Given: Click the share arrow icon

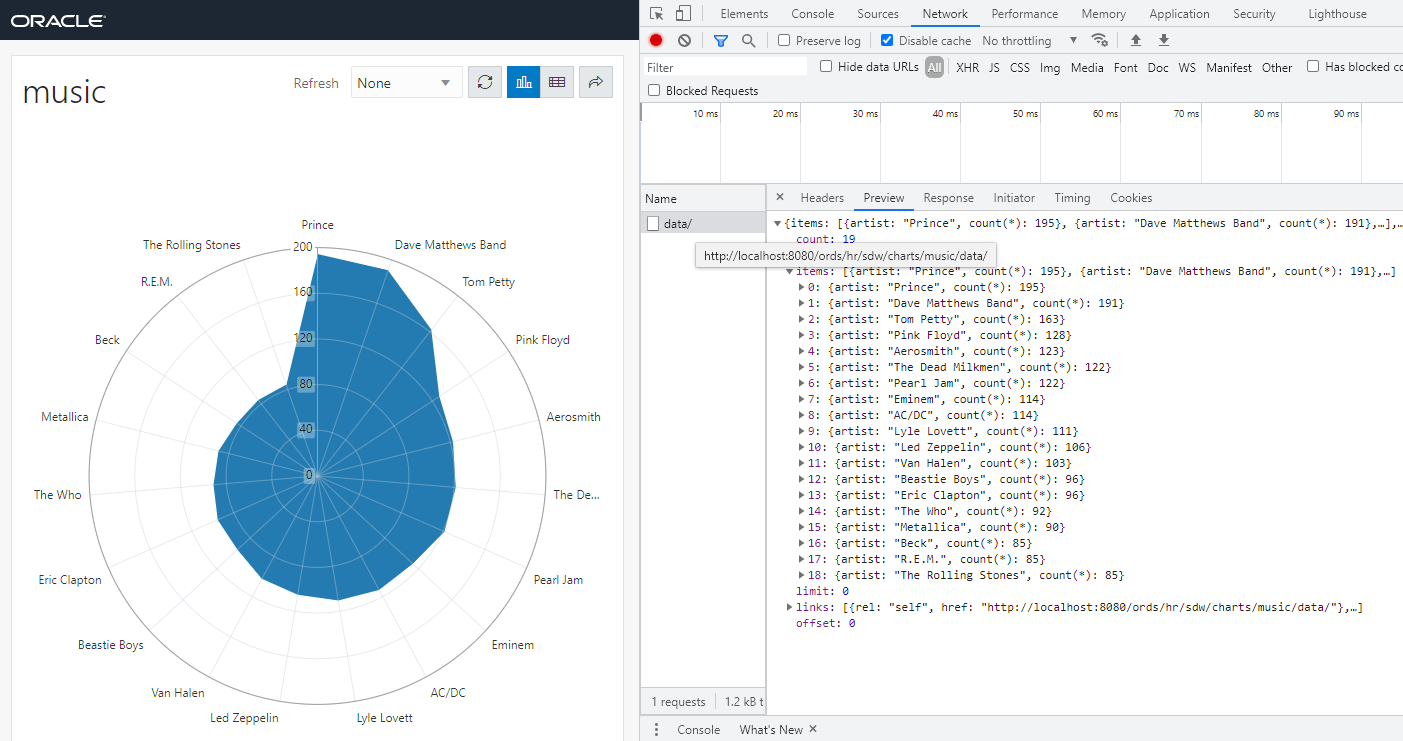Looking at the screenshot, I should coord(595,83).
